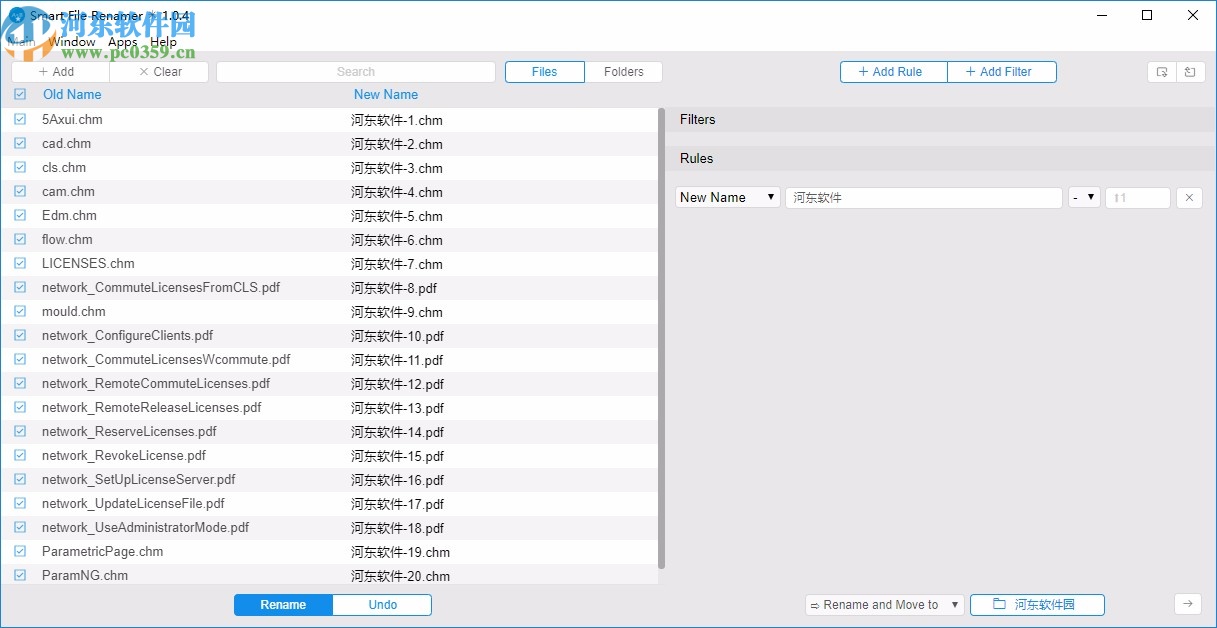Click the arrow icon to execute renaming

(1188, 604)
